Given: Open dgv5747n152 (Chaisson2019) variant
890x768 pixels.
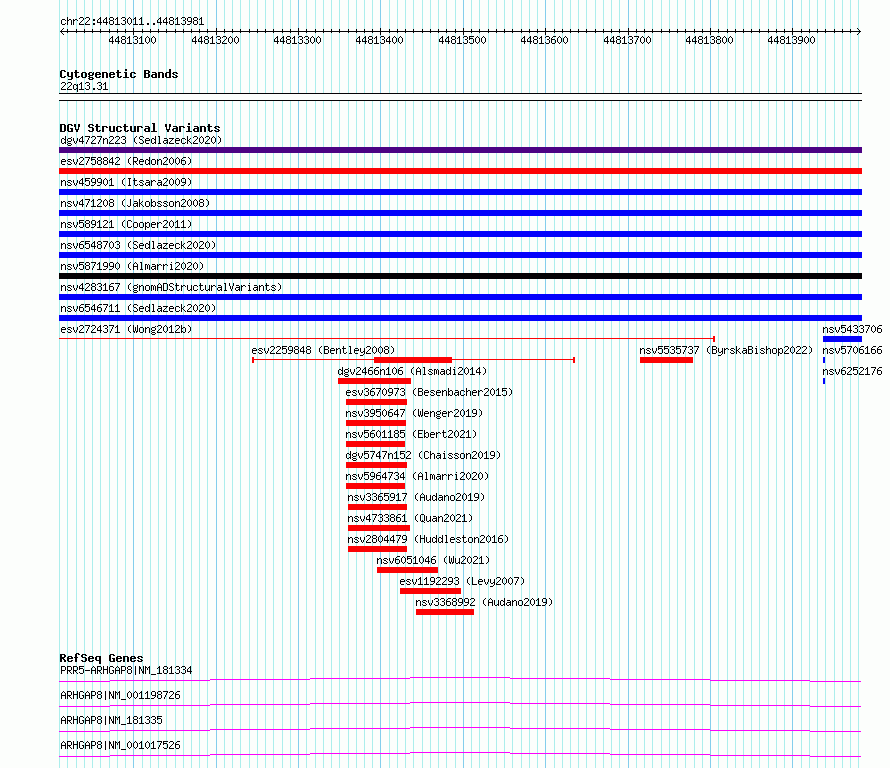Looking at the screenshot, I should coord(423,455).
